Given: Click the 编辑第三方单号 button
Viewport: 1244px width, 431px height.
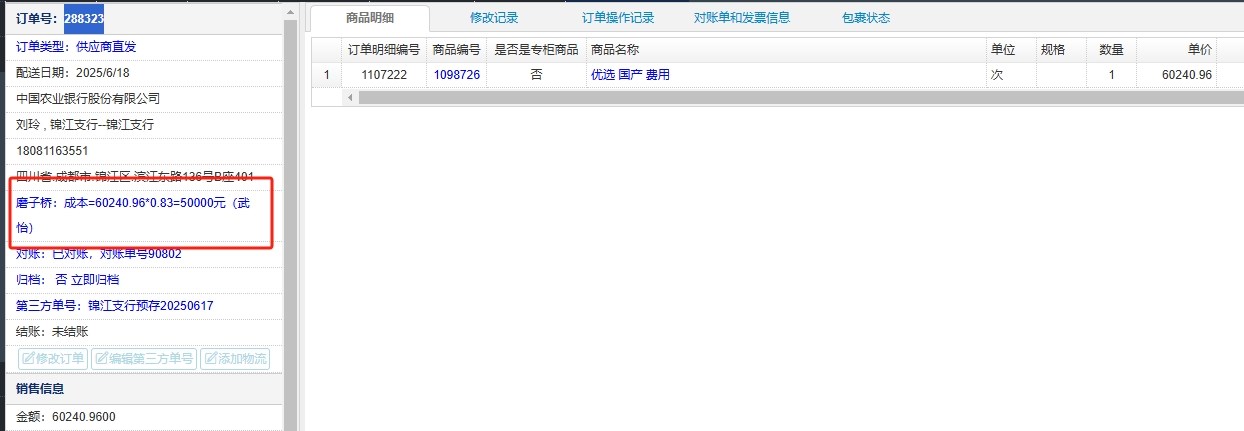Looking at the screenshot, I should 144,359.
